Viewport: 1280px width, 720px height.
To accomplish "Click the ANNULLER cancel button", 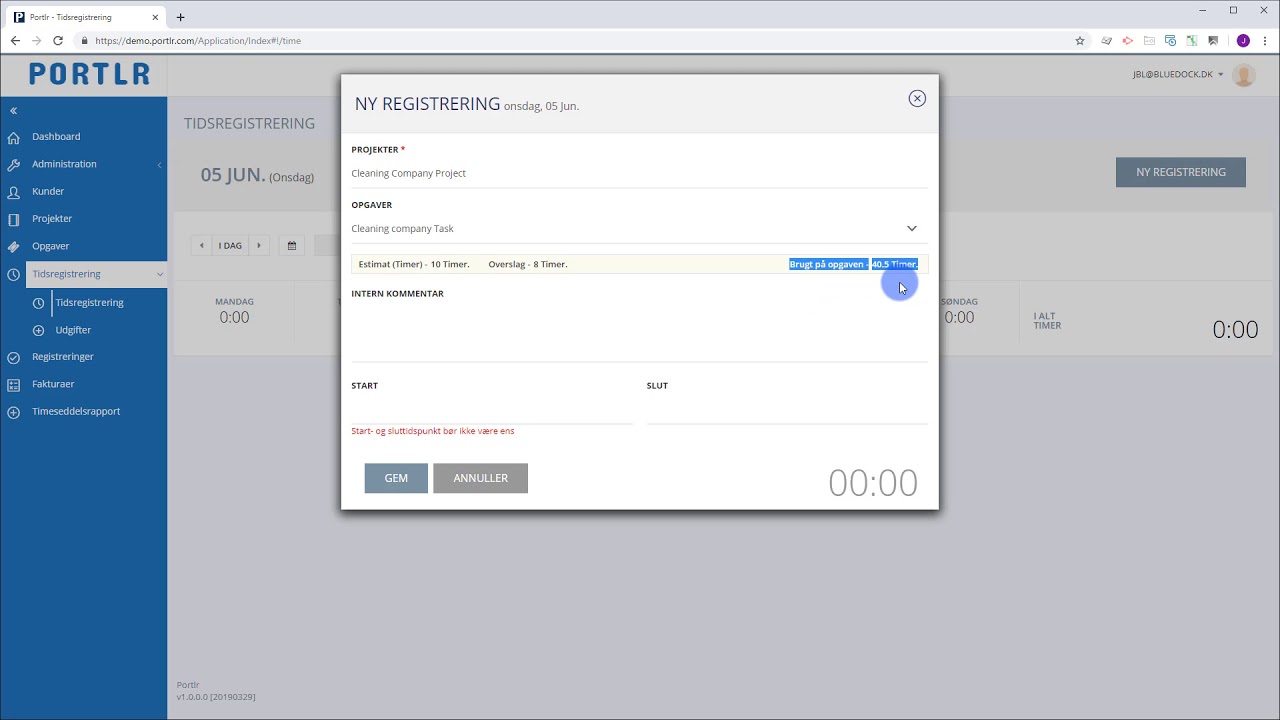I will pos(480,478).
